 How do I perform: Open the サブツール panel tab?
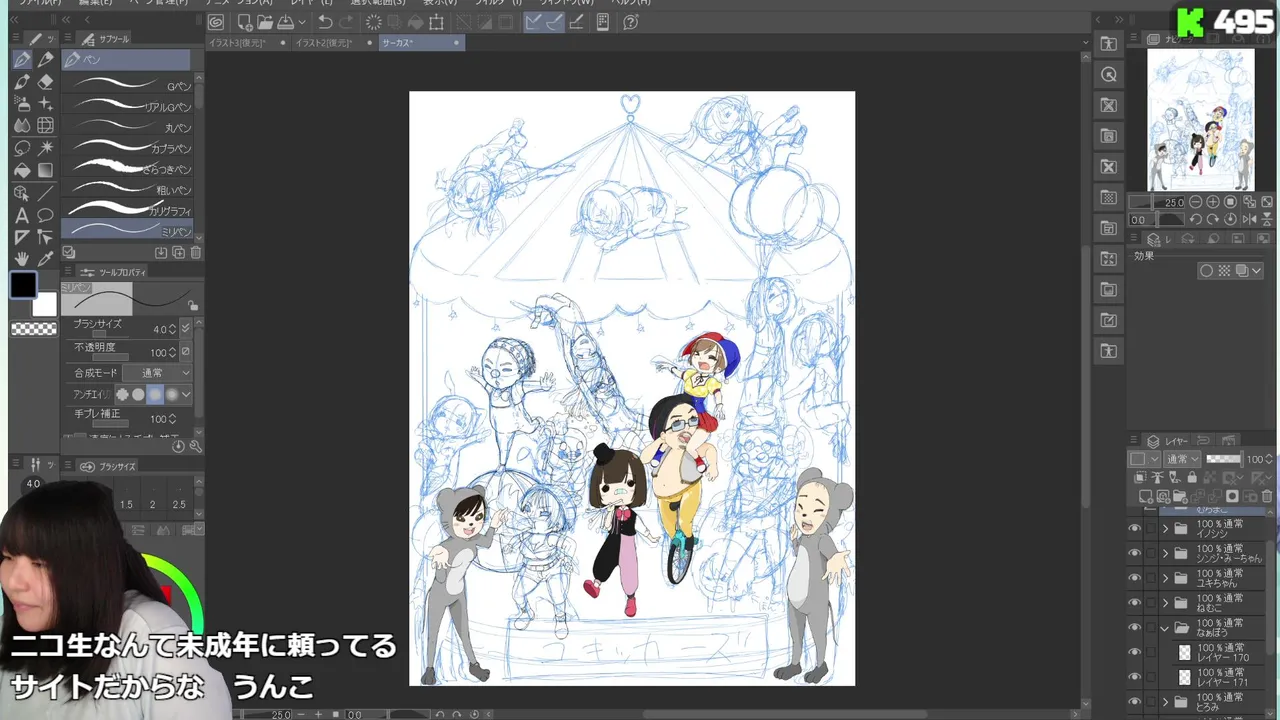(x=107, y=39)
